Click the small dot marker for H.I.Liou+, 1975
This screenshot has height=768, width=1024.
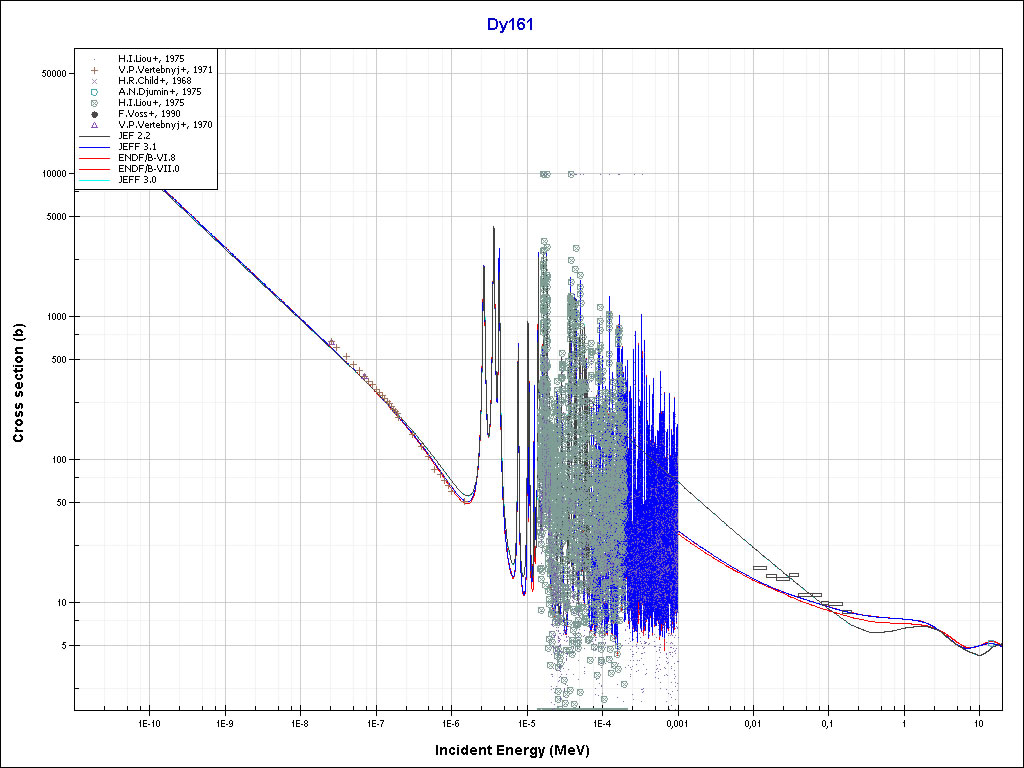click(x=93, y=59)
